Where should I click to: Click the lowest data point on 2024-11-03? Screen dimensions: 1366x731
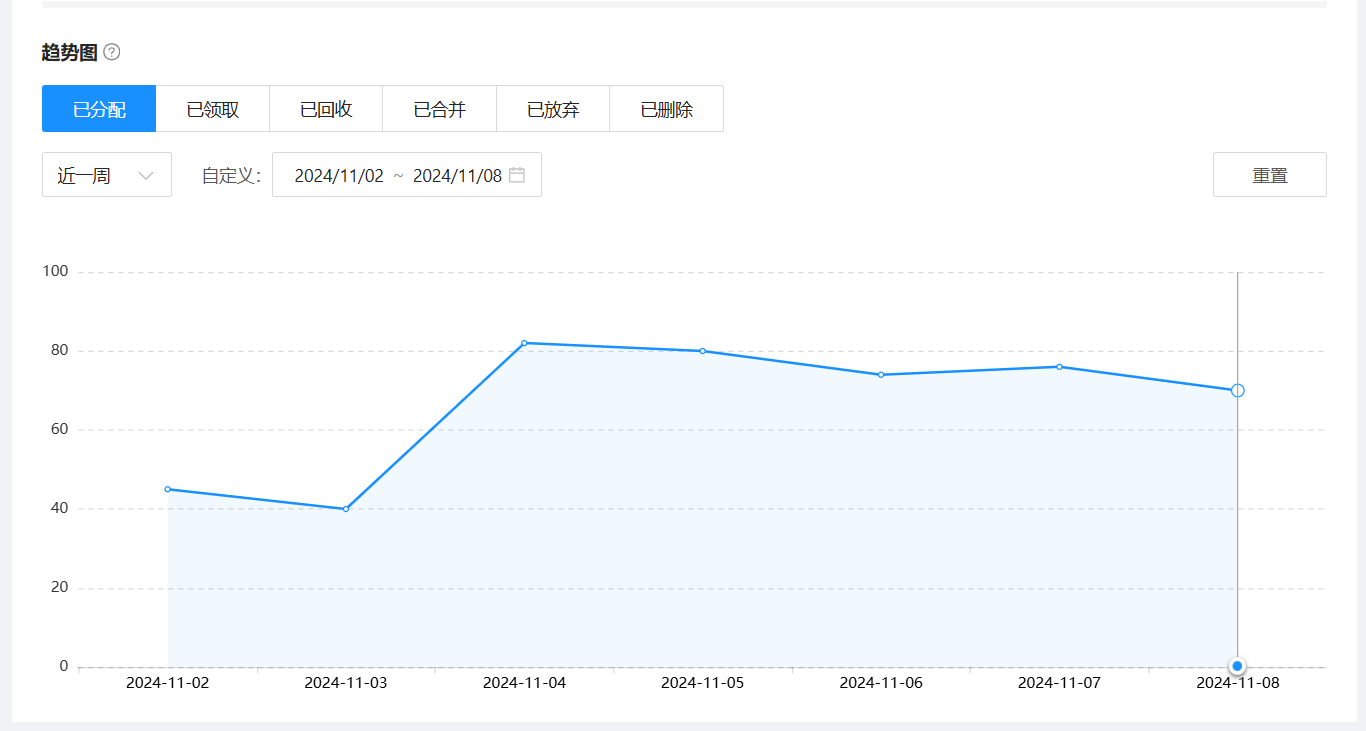(x=346, y=509)
